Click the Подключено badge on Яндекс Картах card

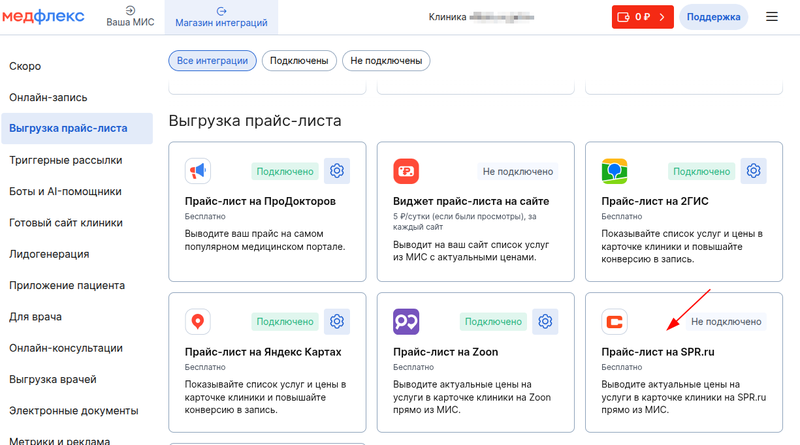pyautogui.click(x=285, y=322)
